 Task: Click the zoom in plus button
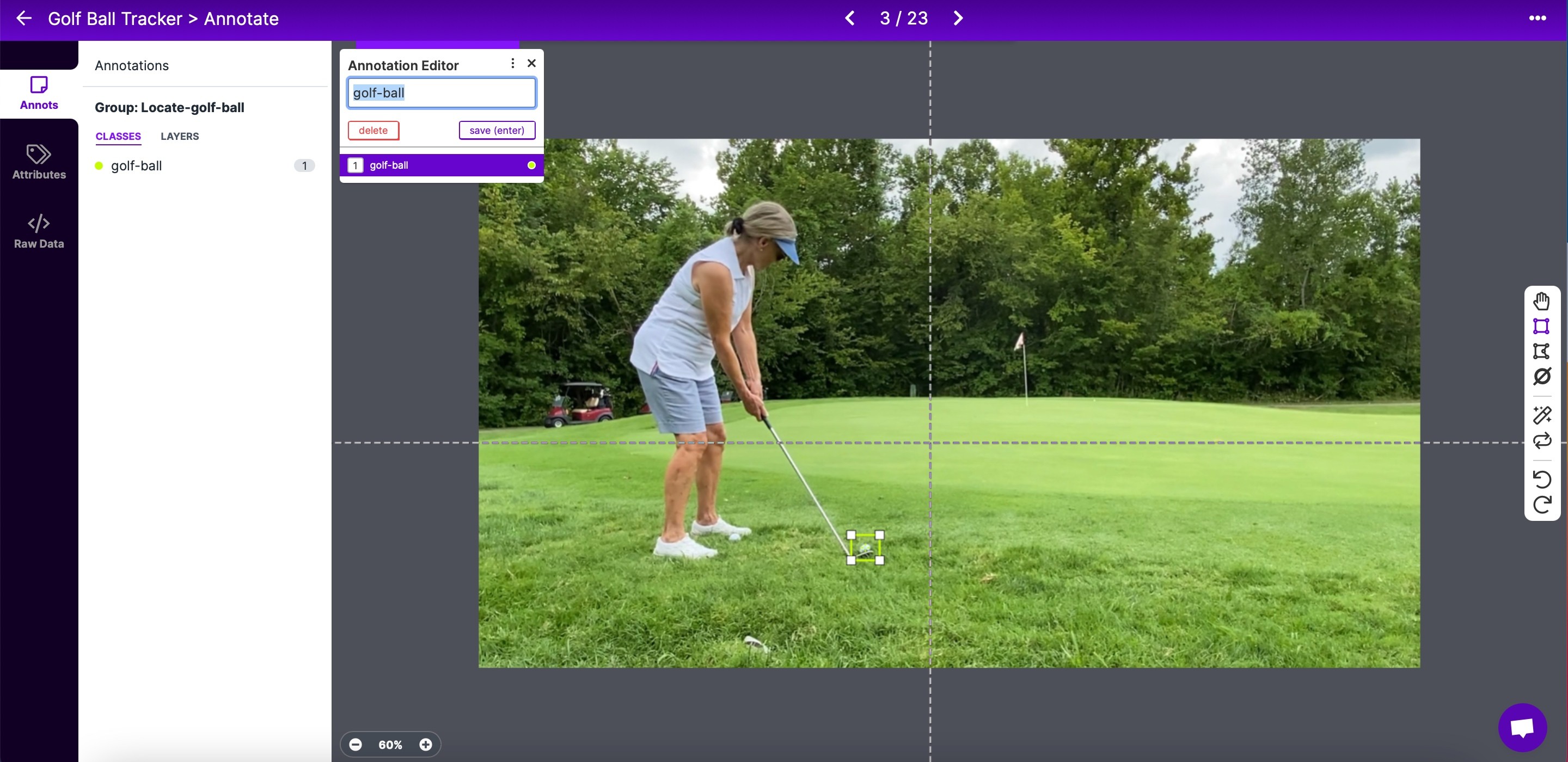coord(425,745)
